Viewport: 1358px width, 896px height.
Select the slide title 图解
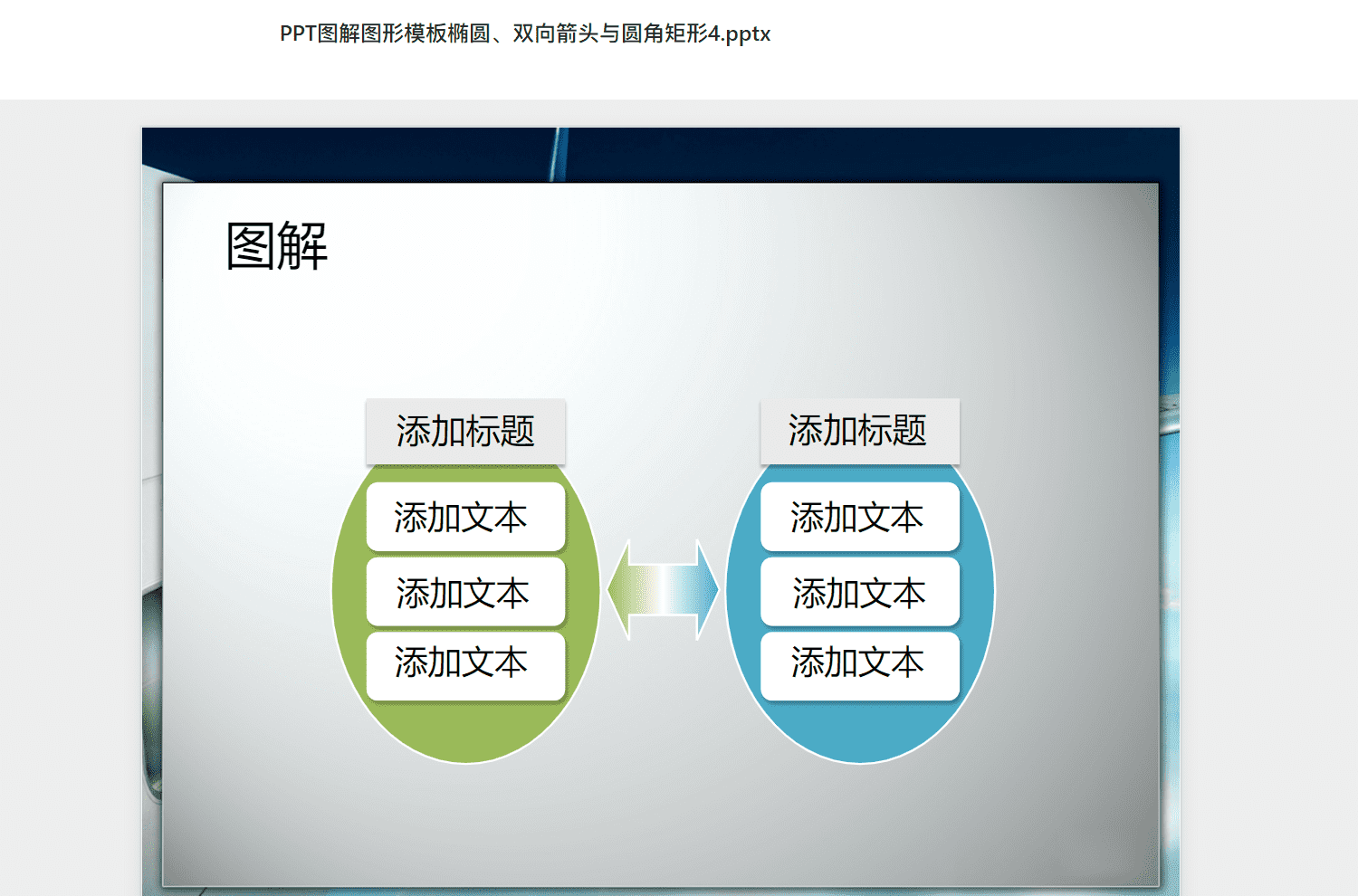pyautogui.click(x=277, y=246)
